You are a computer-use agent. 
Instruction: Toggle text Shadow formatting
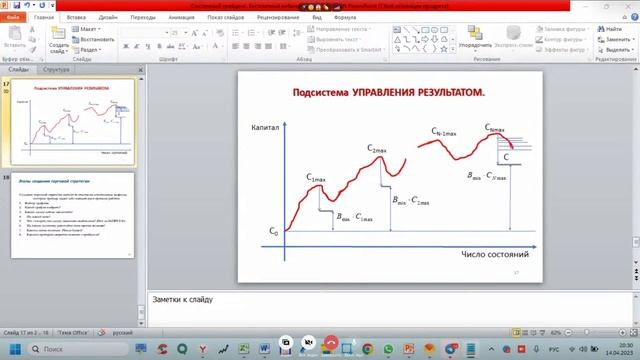point(159,47)
